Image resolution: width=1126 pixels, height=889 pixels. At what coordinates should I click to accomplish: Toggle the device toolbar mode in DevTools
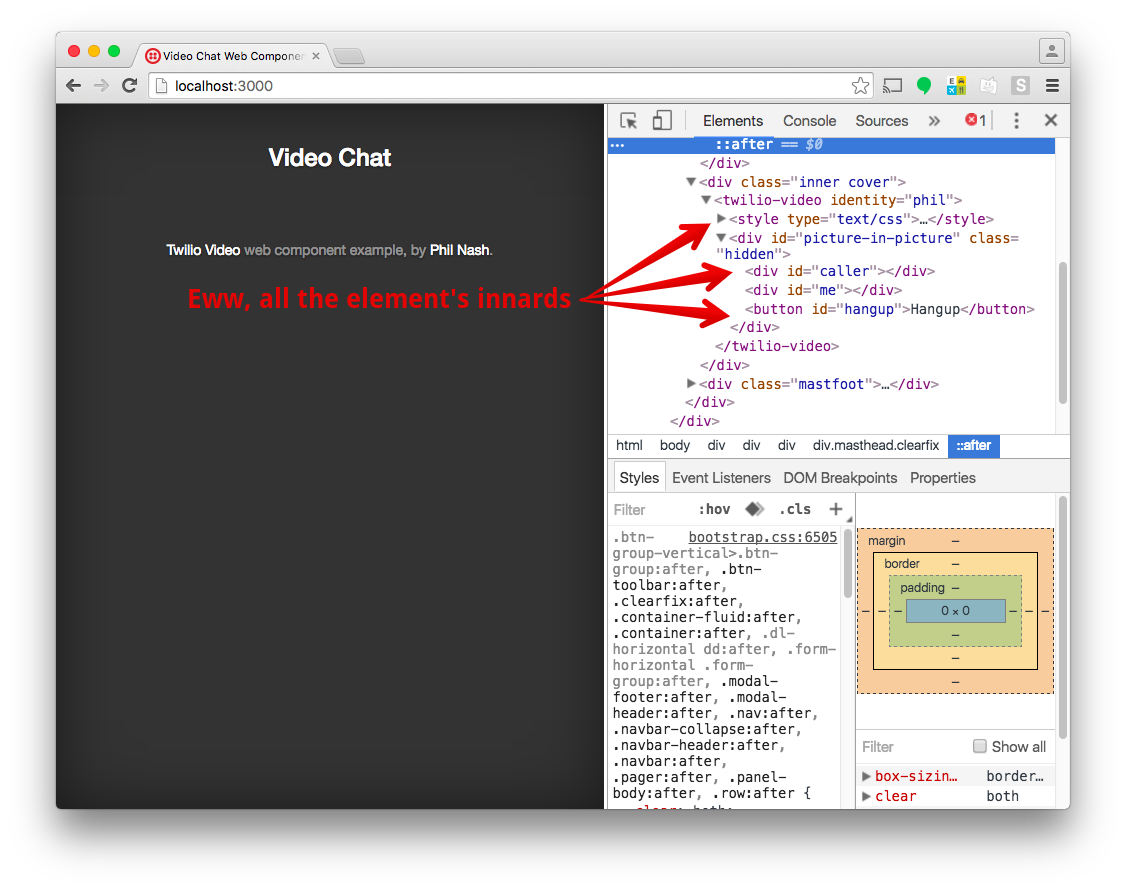(662, 121)
